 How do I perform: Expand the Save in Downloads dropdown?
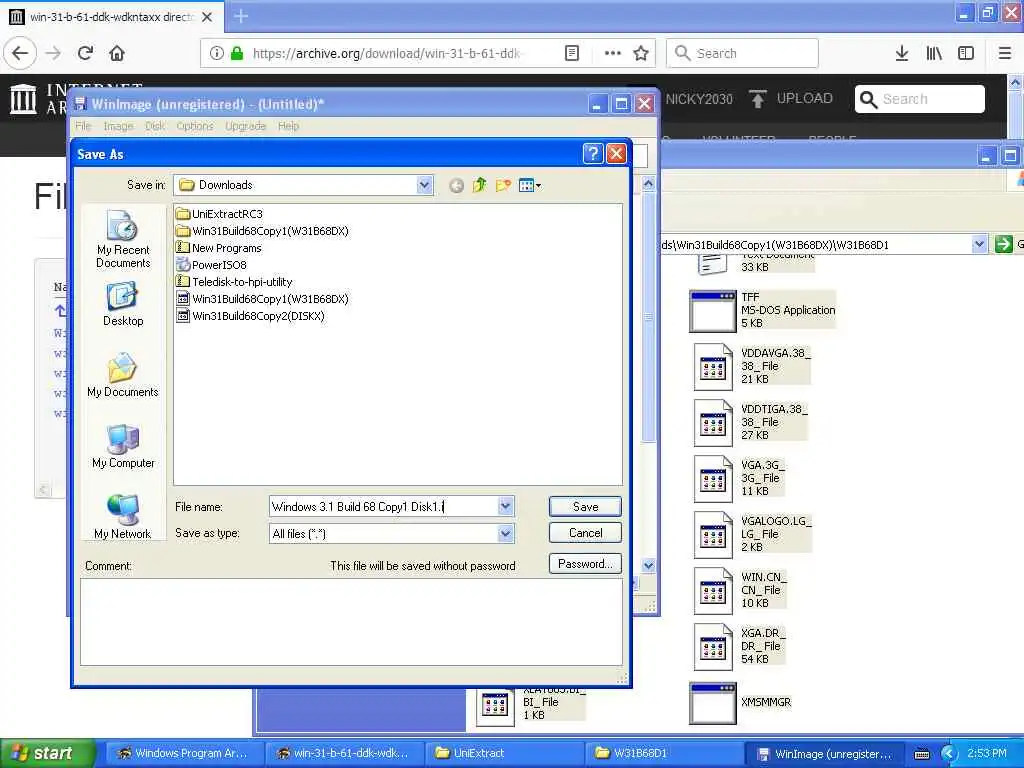point(424,185)
